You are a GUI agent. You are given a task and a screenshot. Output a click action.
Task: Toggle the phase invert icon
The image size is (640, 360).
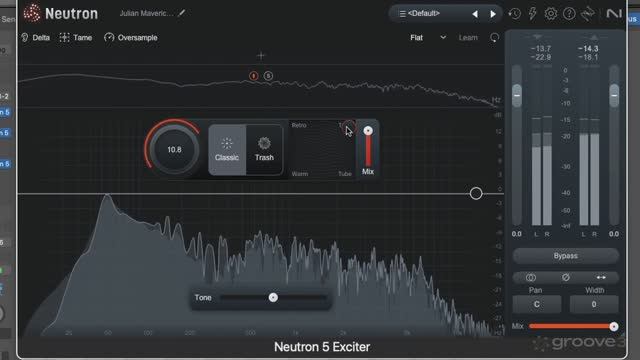coord(566,278)
